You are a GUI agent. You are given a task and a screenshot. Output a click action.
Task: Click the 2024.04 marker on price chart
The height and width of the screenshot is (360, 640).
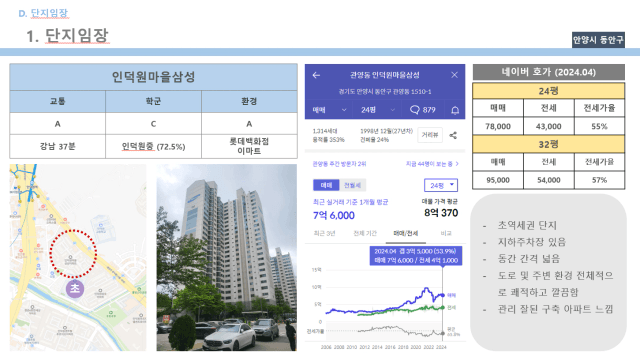pos(442,295)
